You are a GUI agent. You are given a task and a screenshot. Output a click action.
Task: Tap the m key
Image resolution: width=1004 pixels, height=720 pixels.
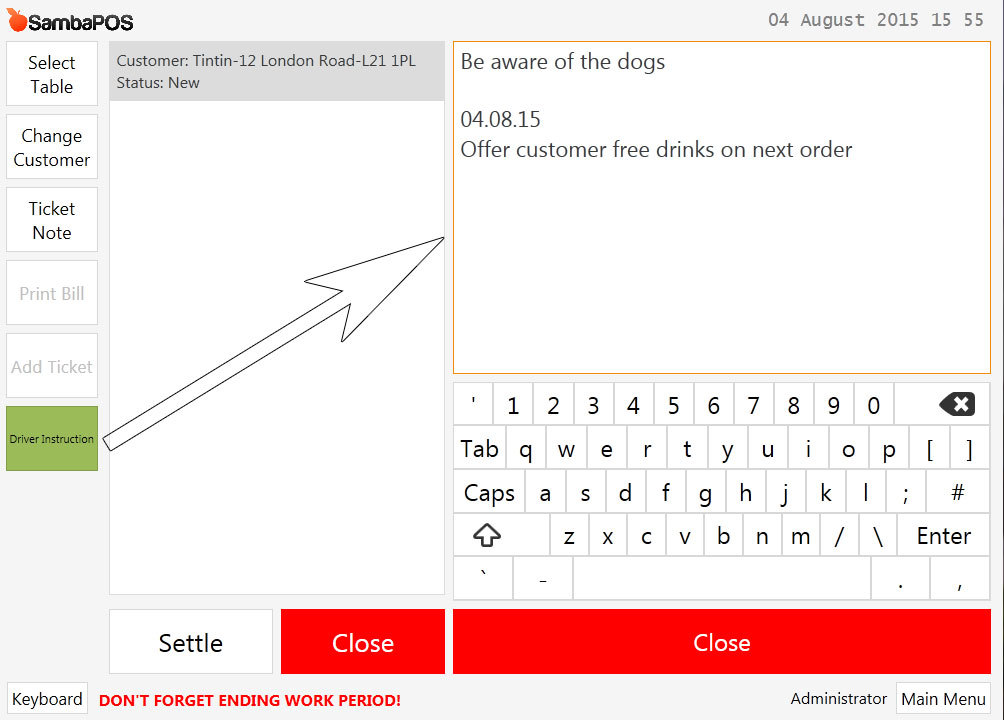[x=800, y=535]
